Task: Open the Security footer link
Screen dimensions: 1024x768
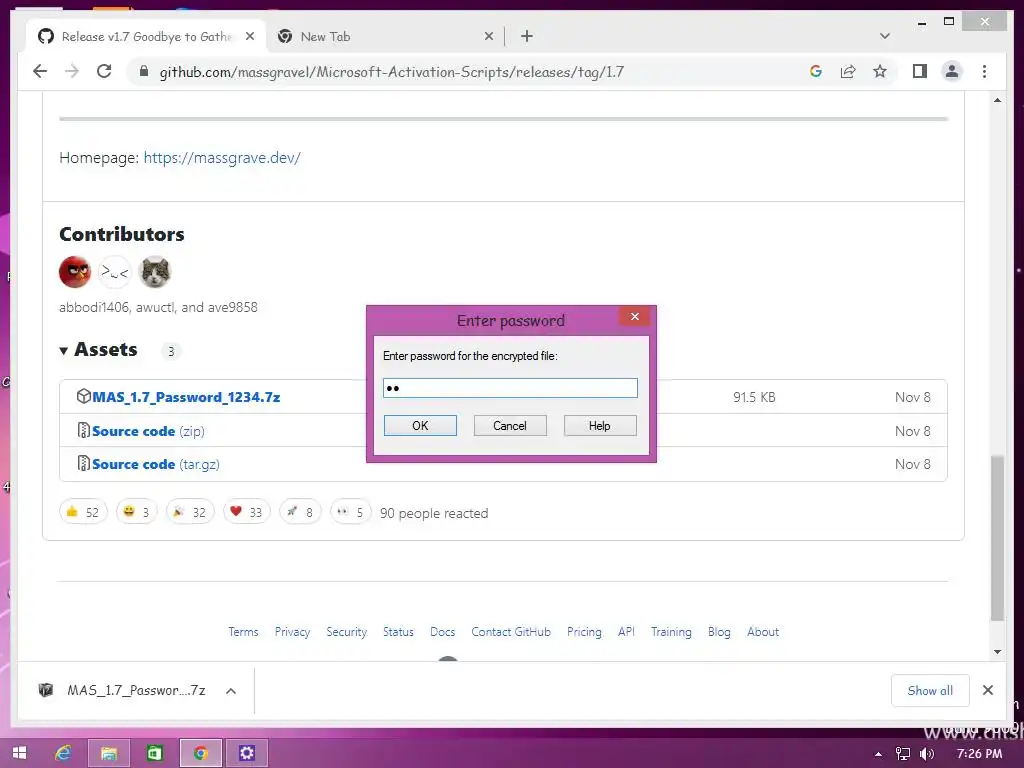Action: pyautogui.click(x=346, y=632)
